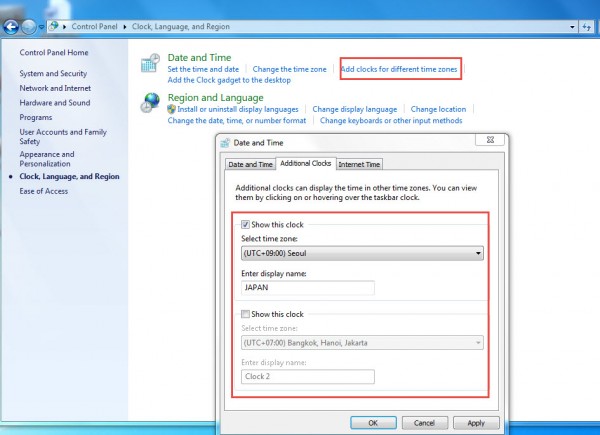This screenshot has height=435, width=600.
Task: Click Change display language link
Action: [355, 109]
